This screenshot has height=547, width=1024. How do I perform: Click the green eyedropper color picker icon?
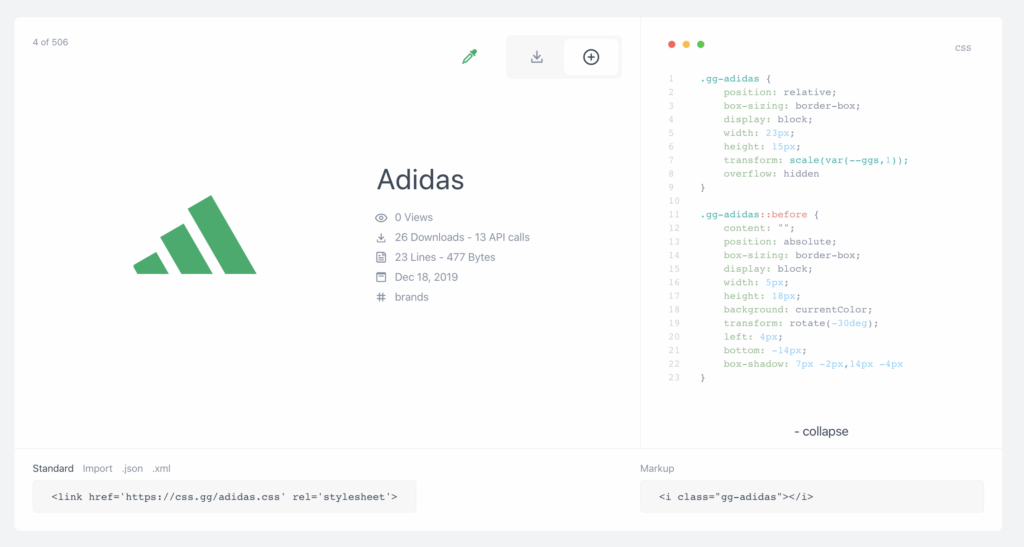coord(469,57)
